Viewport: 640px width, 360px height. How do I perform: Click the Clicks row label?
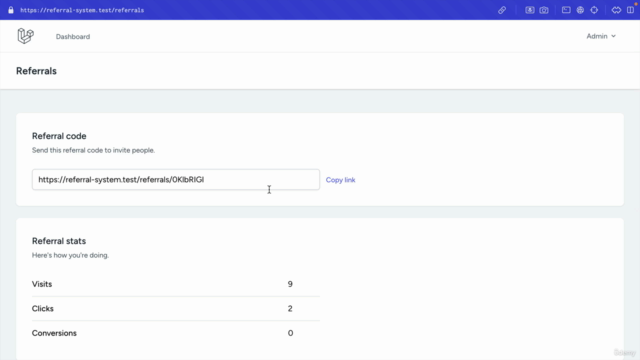coord(42,309)
